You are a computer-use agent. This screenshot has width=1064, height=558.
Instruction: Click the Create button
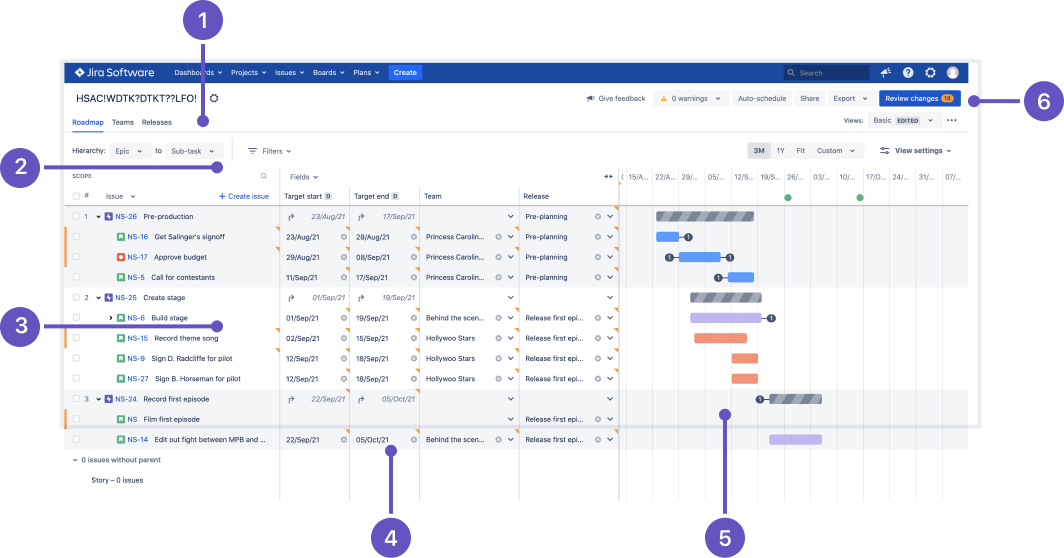click(x=405, y=73)
